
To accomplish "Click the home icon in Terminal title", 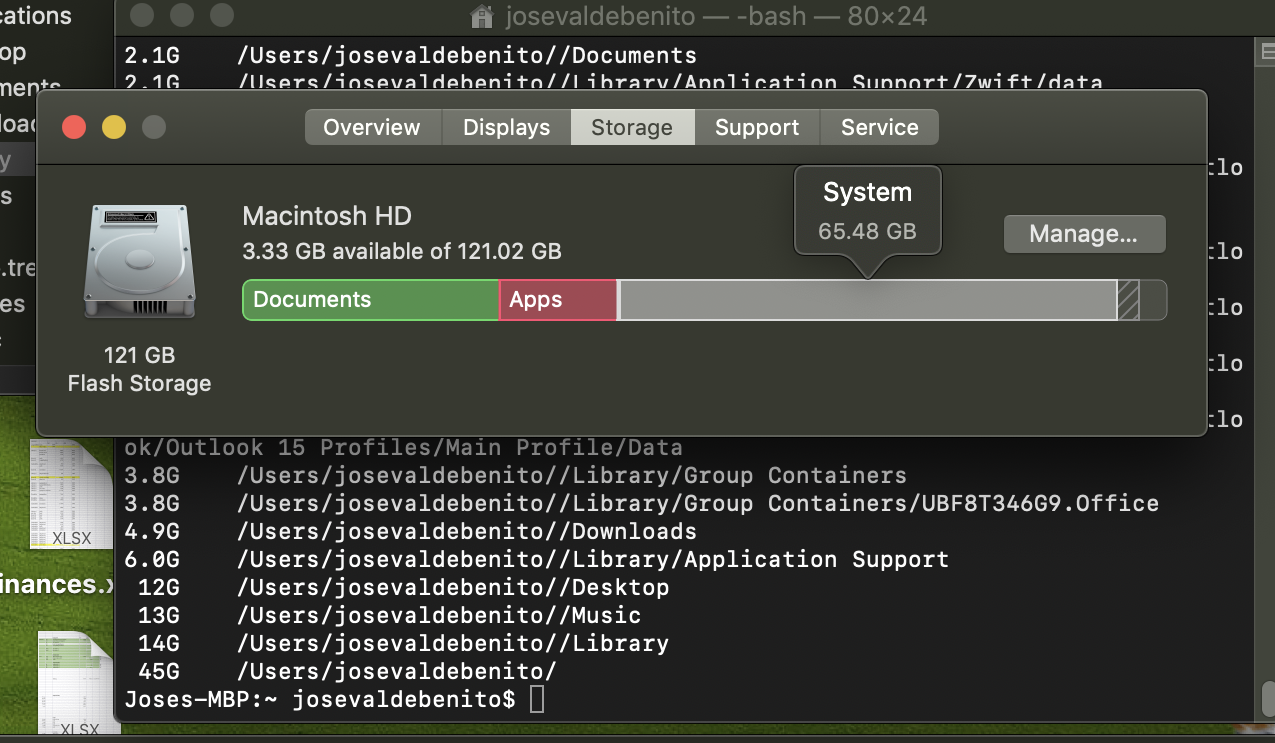I will [482, 16].
